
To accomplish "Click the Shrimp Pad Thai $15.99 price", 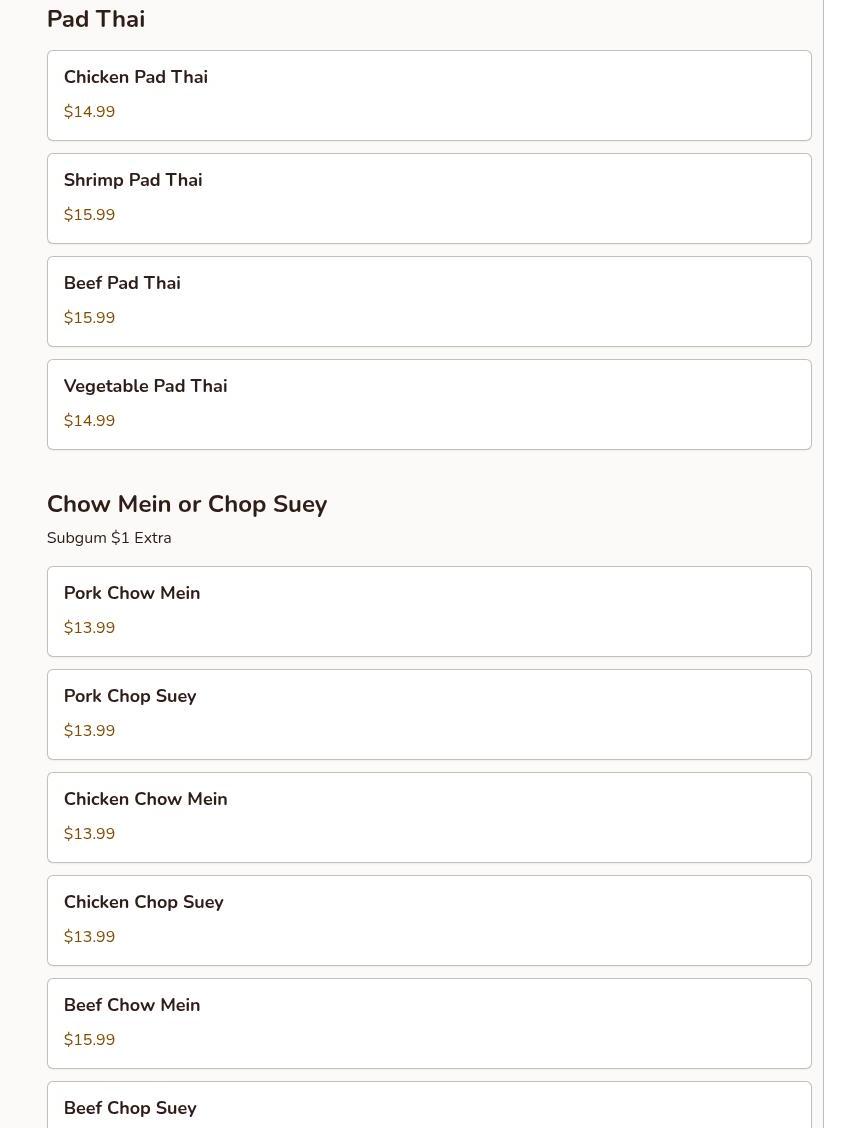I will [89, 215].
